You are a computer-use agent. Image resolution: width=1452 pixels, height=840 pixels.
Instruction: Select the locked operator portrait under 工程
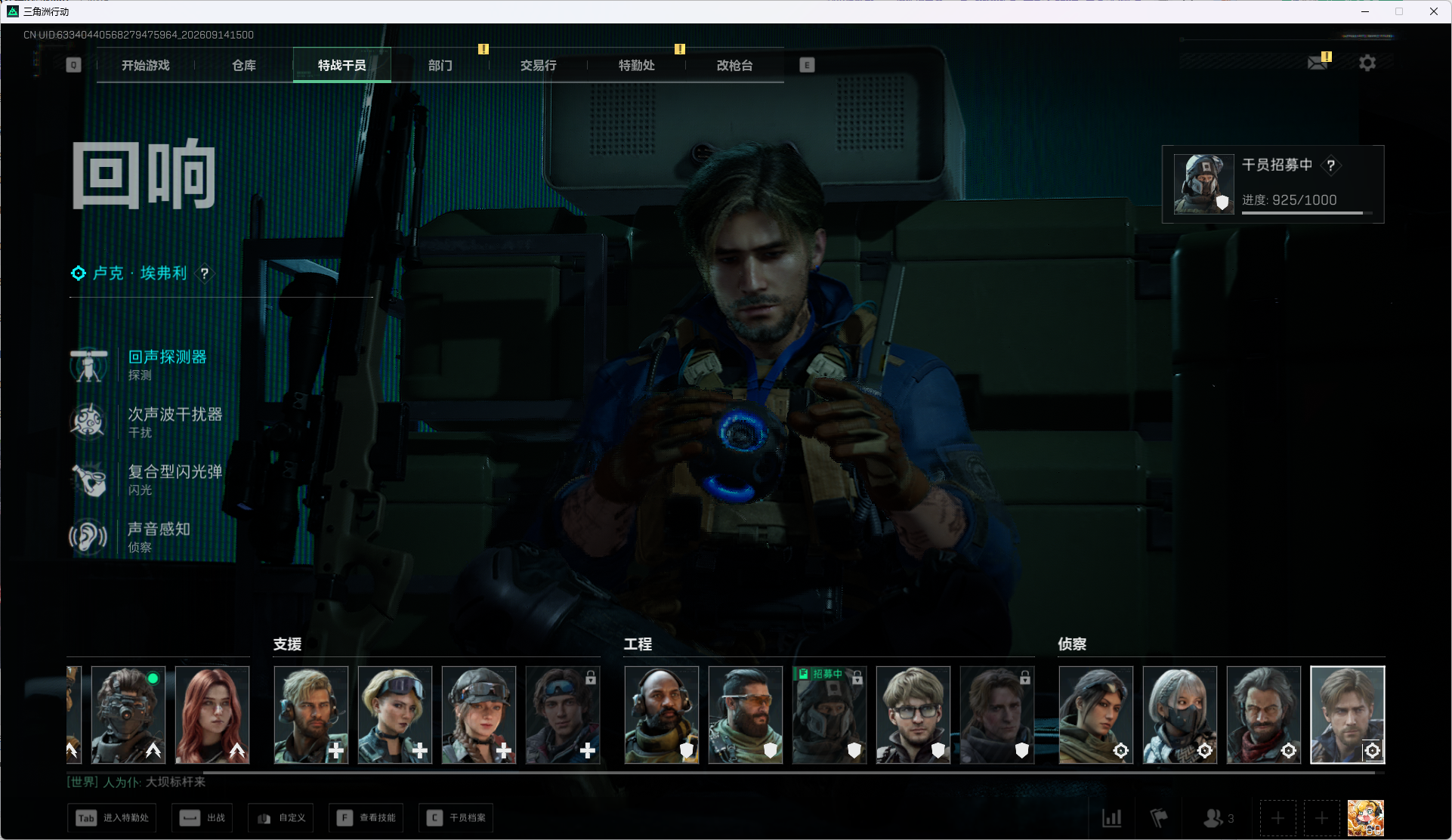pos(997,715)
